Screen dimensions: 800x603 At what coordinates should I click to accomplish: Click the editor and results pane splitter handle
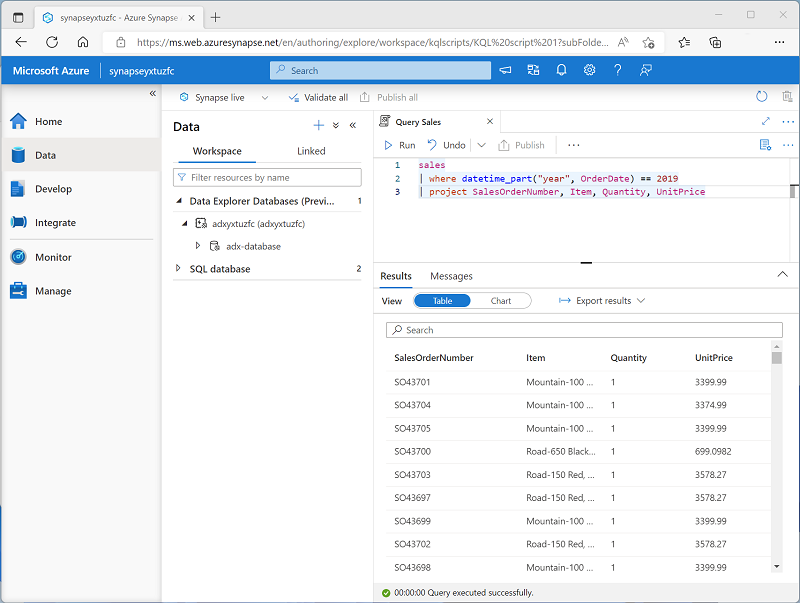tap(586, 263)
